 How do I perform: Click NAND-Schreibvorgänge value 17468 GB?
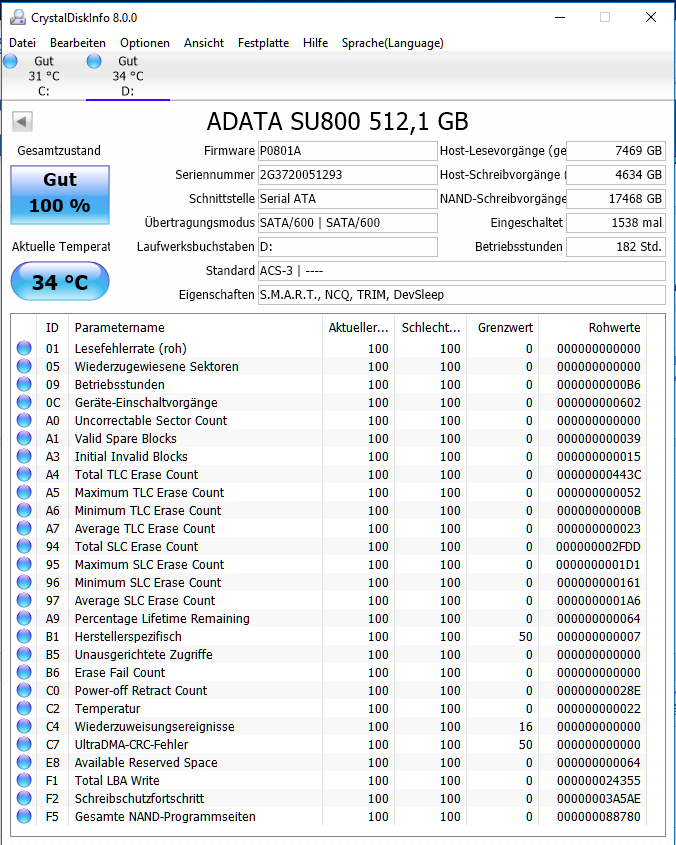pyautogui.click(x=616, y=199)
